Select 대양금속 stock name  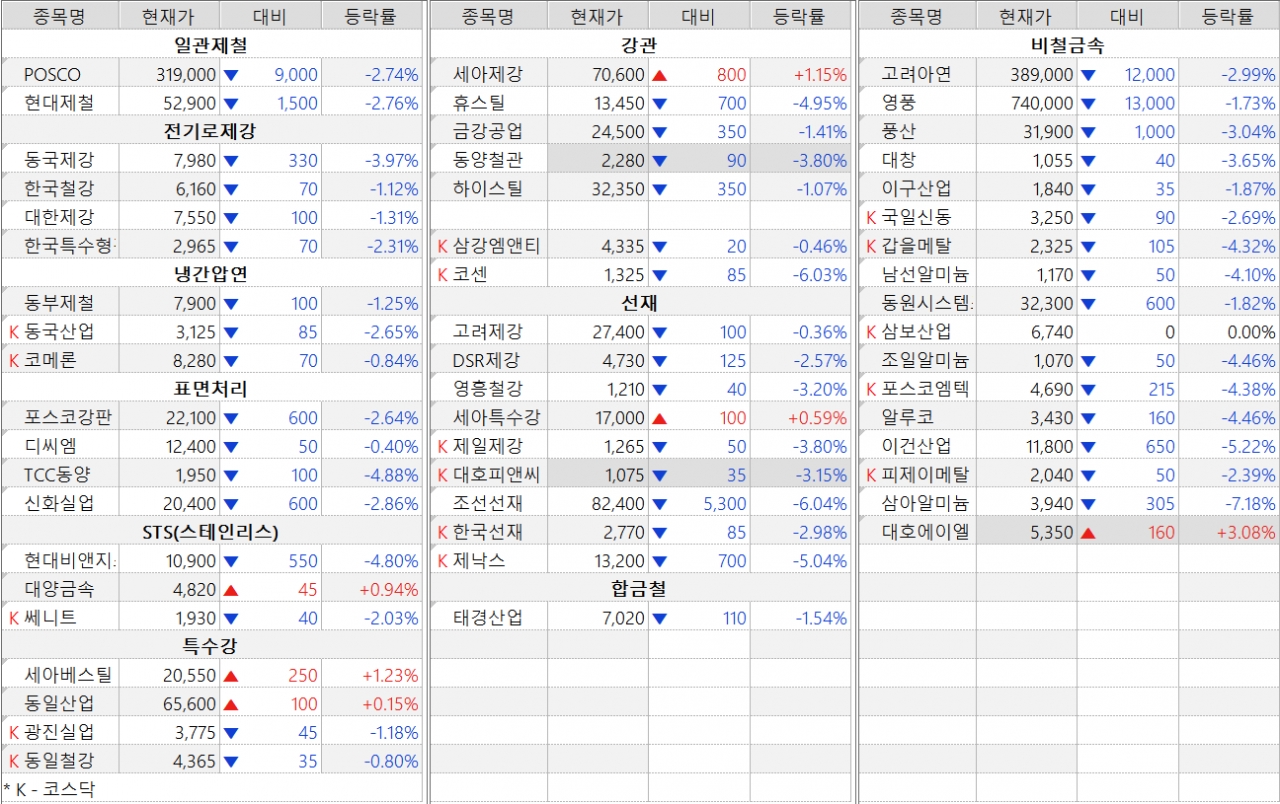coord(59,589)
